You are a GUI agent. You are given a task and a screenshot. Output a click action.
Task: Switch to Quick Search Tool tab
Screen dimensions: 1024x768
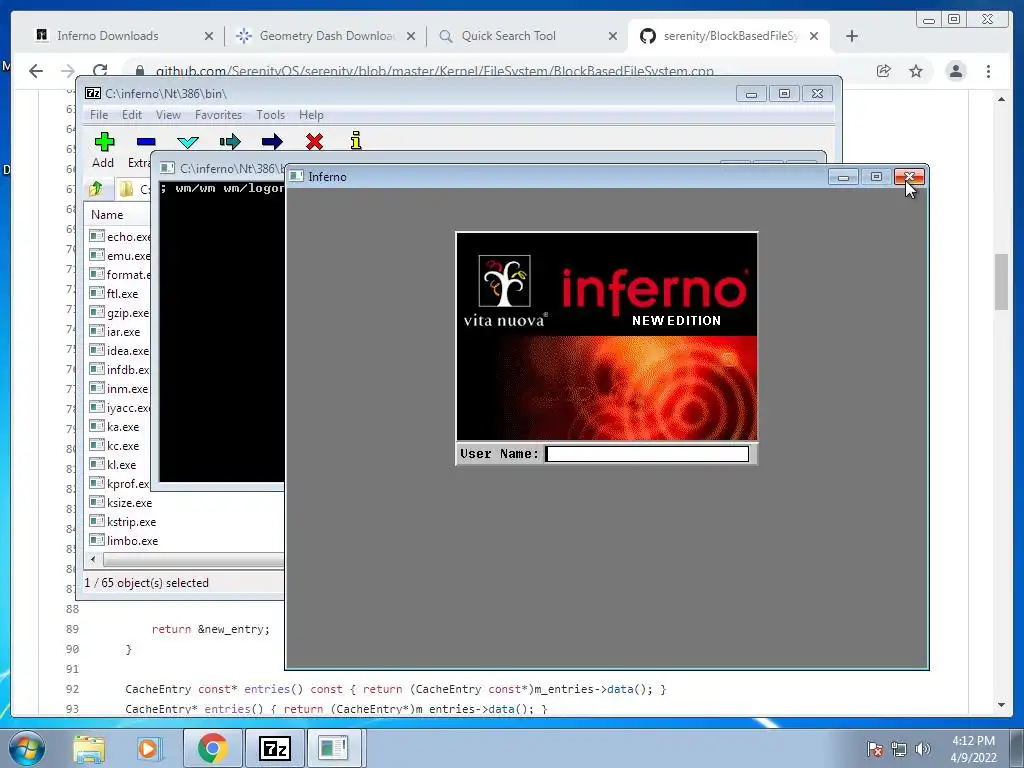[x=509, y=36]
